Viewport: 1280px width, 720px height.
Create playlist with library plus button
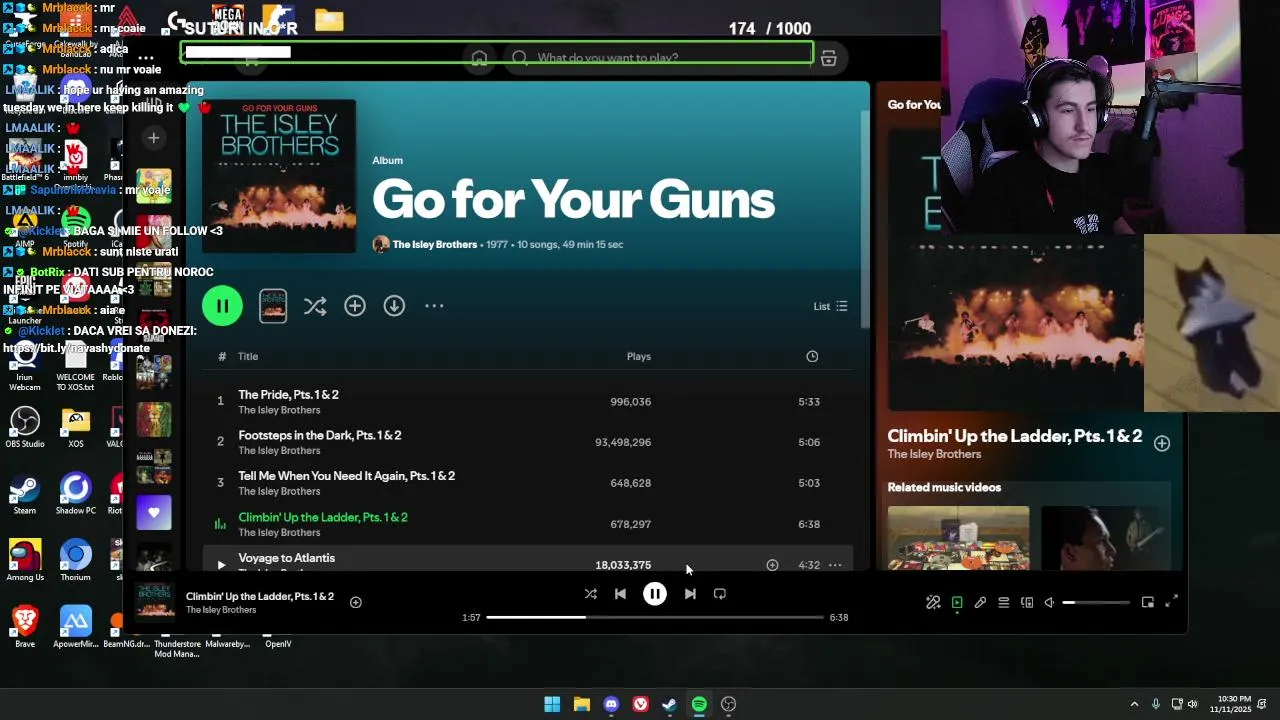[x=153, y=138]
